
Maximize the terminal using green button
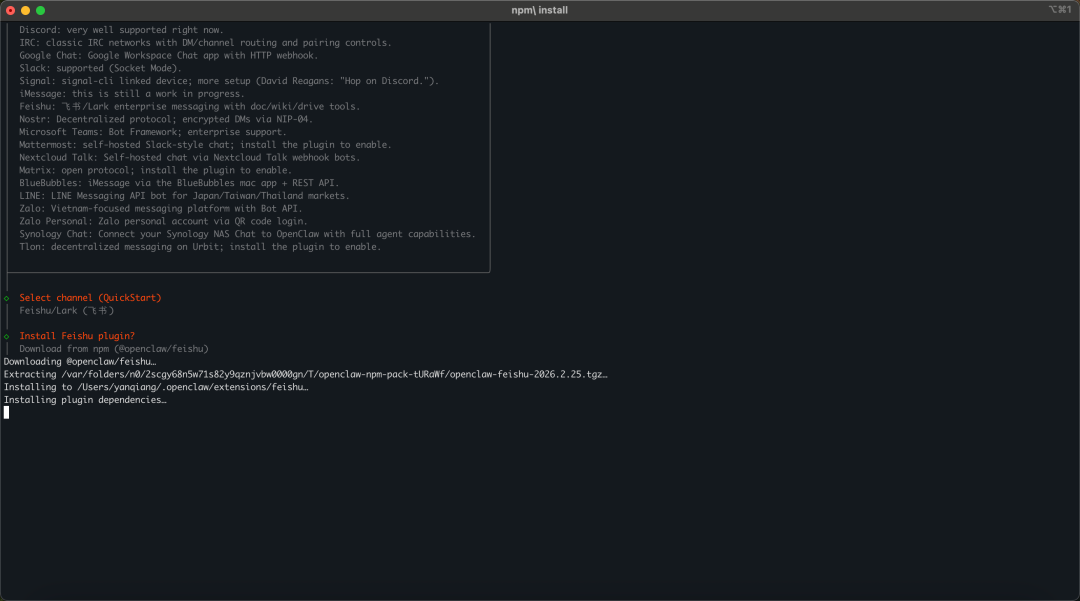41,10
